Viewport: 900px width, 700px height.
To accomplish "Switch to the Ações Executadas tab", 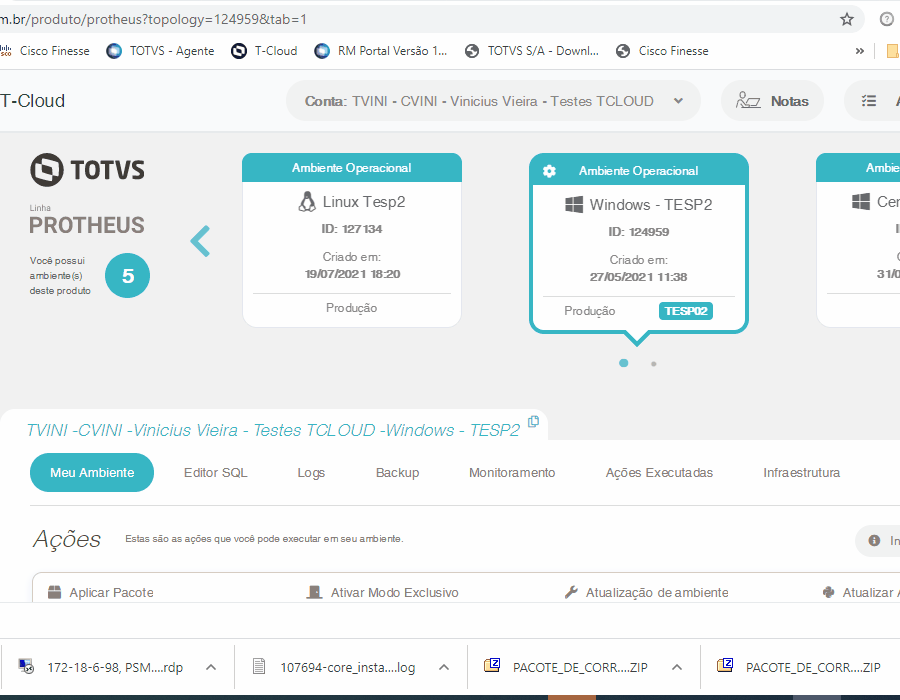I will 659,473.
